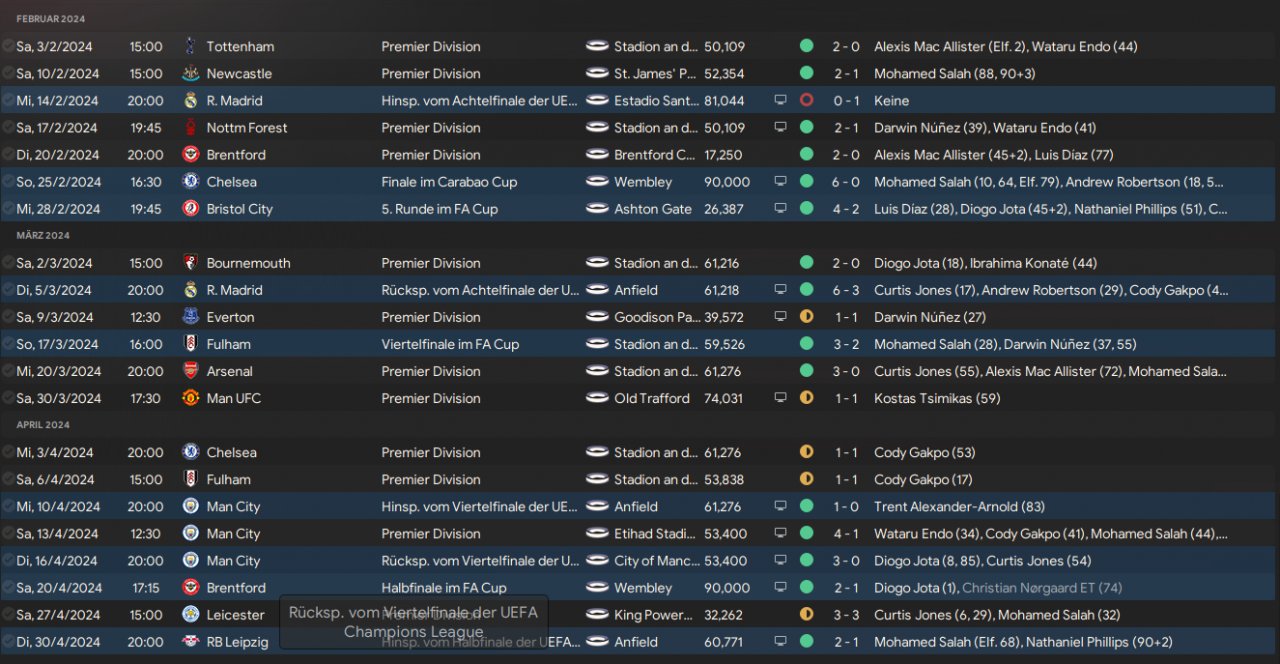
Task: Click the played checkmark beside Sa, 3/2/2024
Action: click(x=8, y=46)
